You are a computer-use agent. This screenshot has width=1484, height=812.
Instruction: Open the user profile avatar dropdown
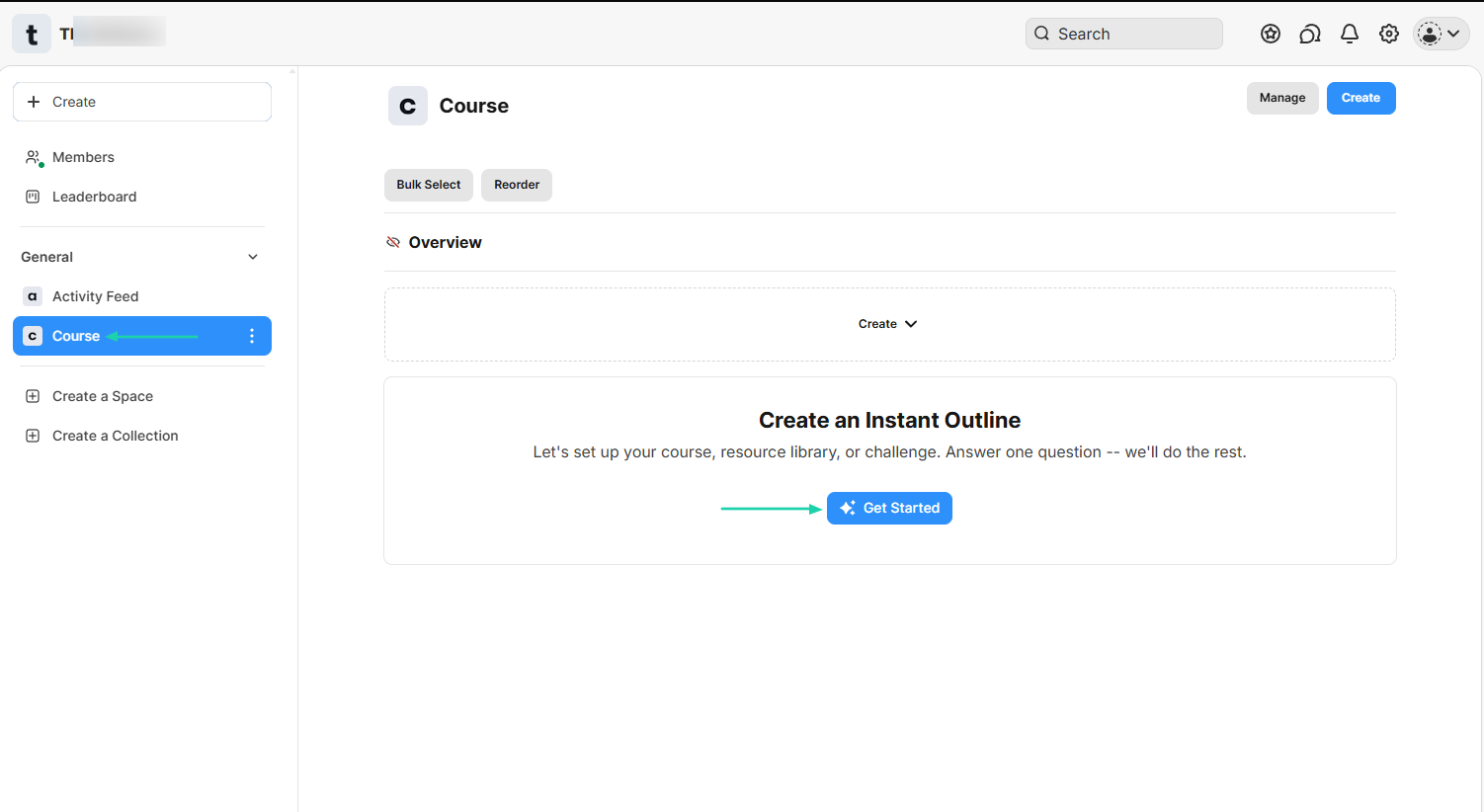(x=1441, y=34)
